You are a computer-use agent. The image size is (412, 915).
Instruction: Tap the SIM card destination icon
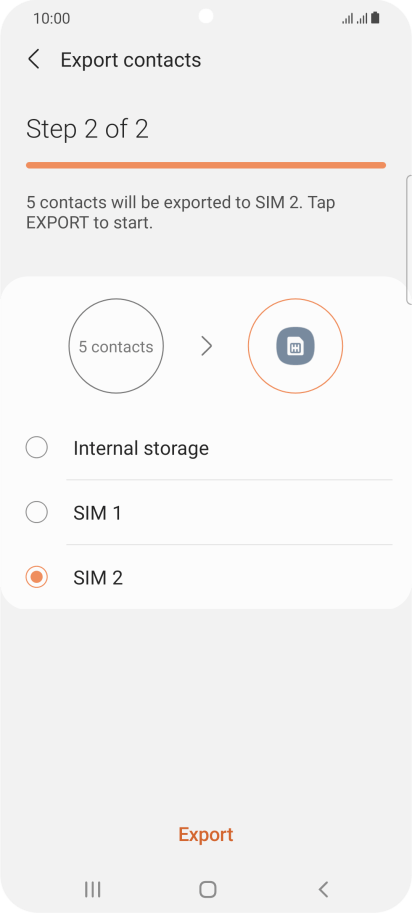click(x=295, y=347)
